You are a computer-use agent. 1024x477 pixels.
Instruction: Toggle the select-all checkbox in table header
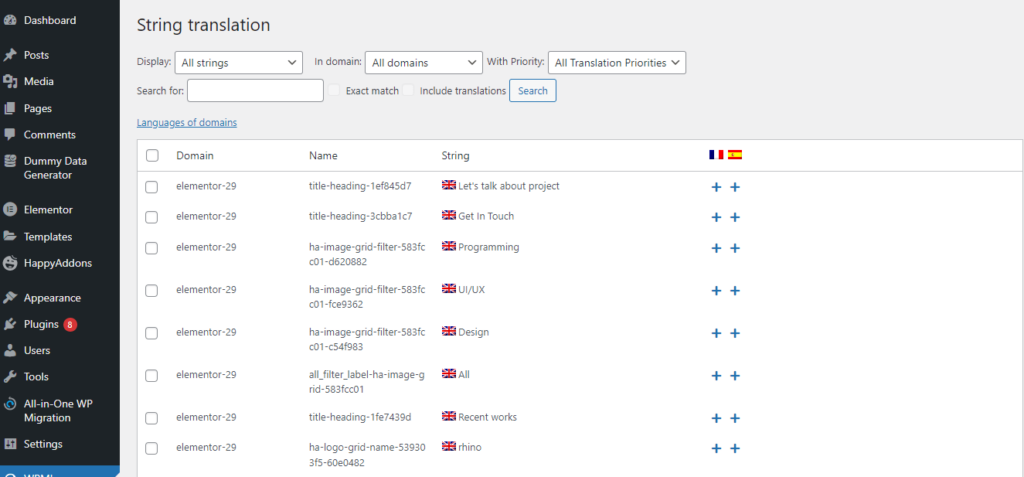(x=152, y=156)
